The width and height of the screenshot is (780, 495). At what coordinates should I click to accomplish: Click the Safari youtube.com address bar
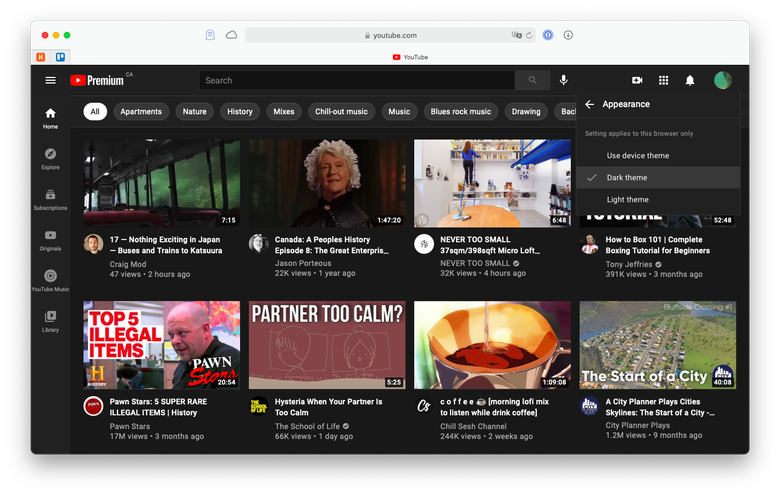[390, 35]
